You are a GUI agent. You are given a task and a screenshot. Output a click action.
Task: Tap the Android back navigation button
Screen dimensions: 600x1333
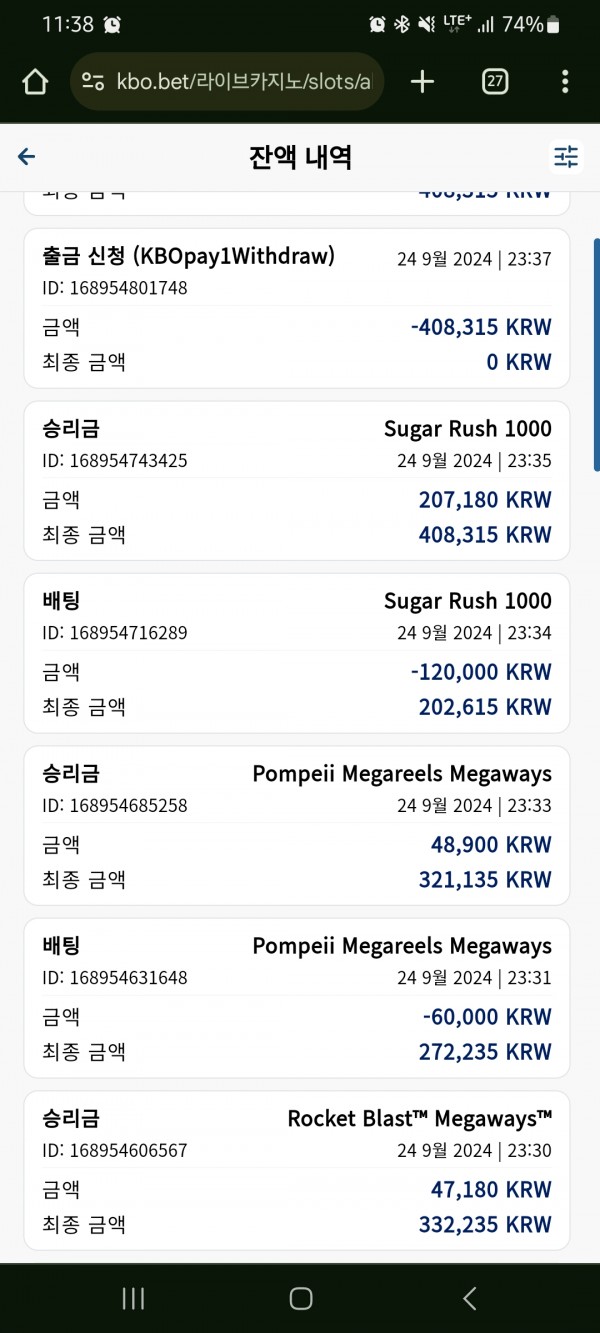(469, 1298)
